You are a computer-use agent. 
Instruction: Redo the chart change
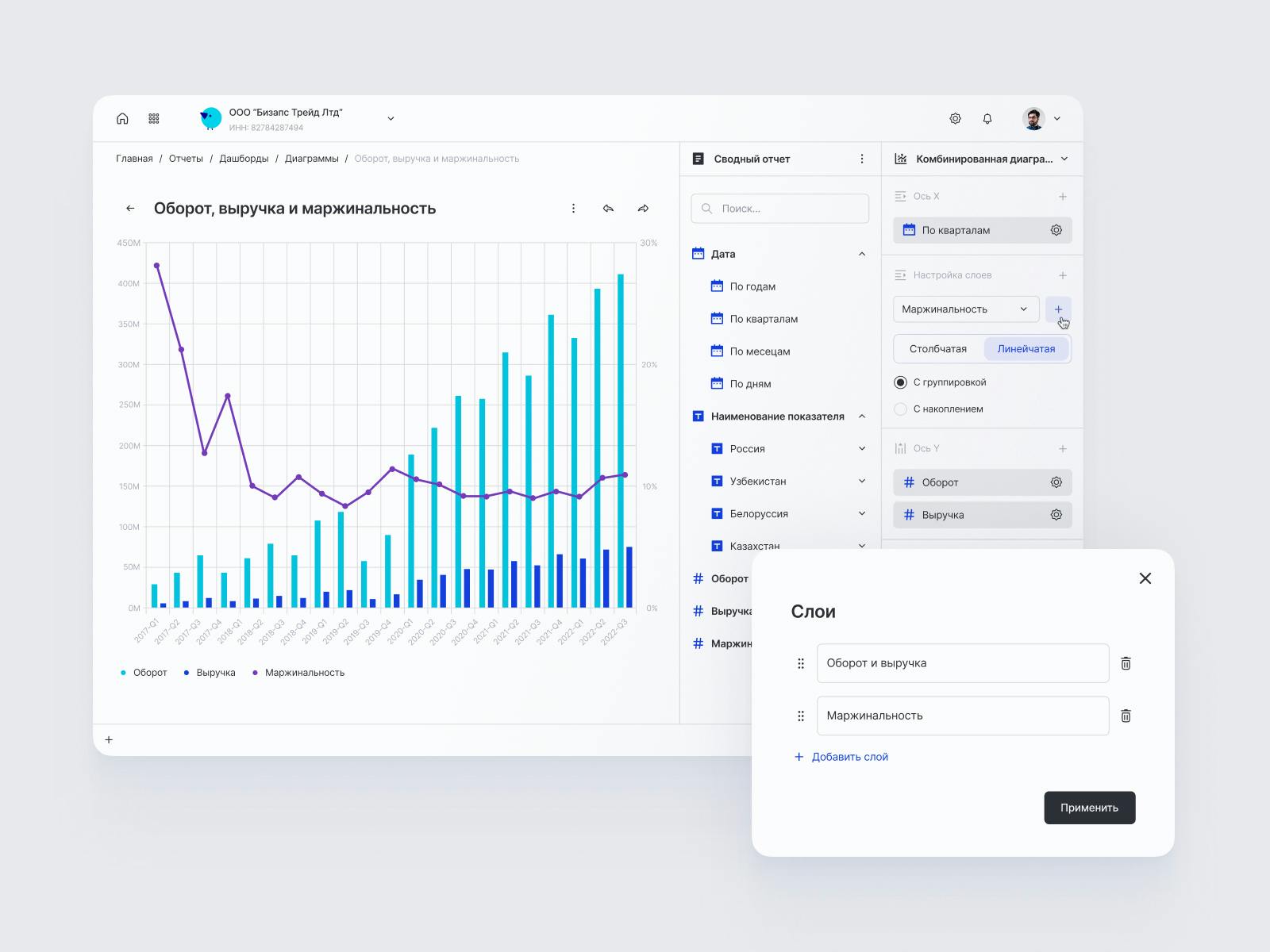pos(643,208)
